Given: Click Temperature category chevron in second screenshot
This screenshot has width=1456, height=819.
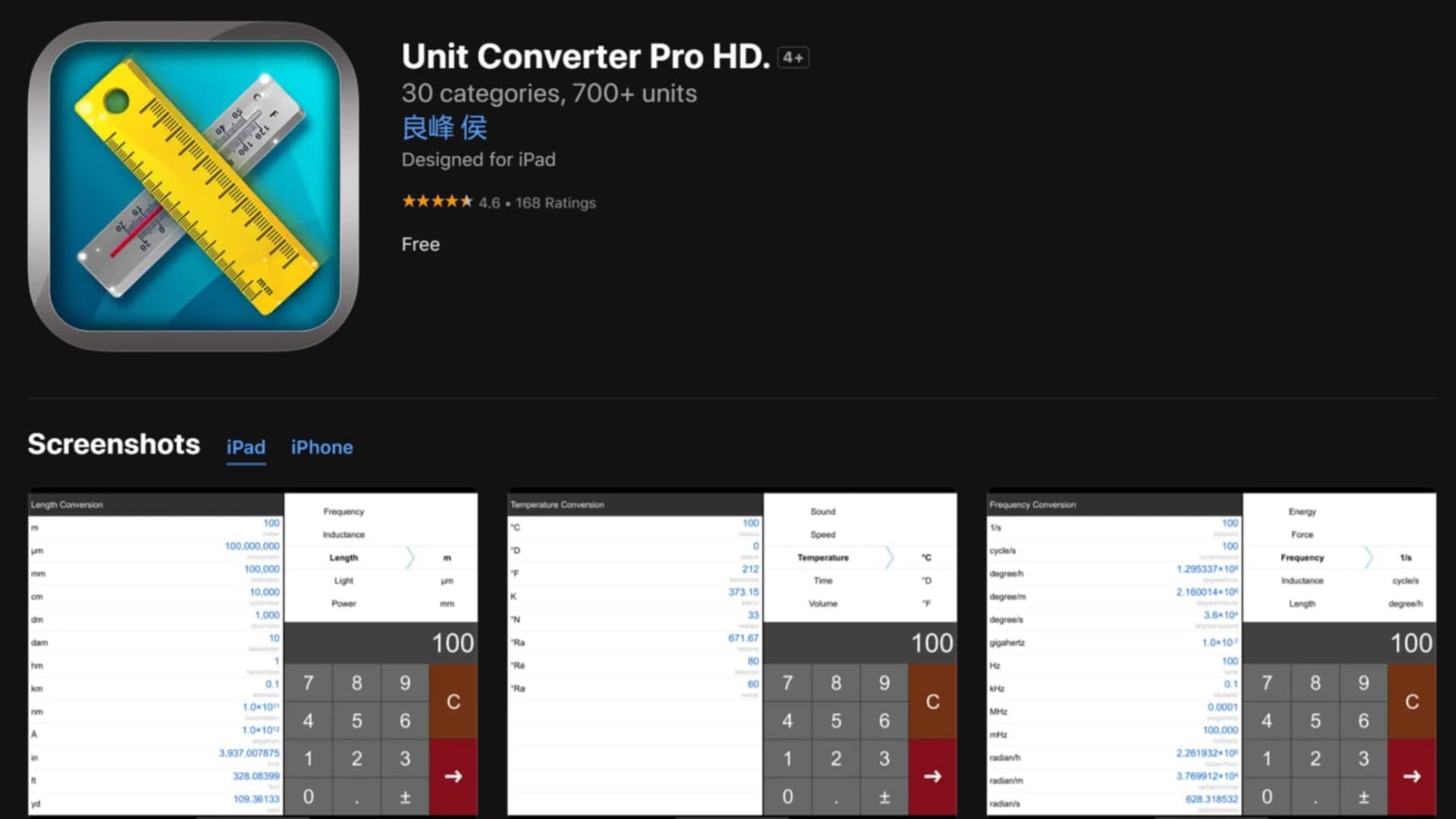Looking at the screenshot, I should pos(890,557).
